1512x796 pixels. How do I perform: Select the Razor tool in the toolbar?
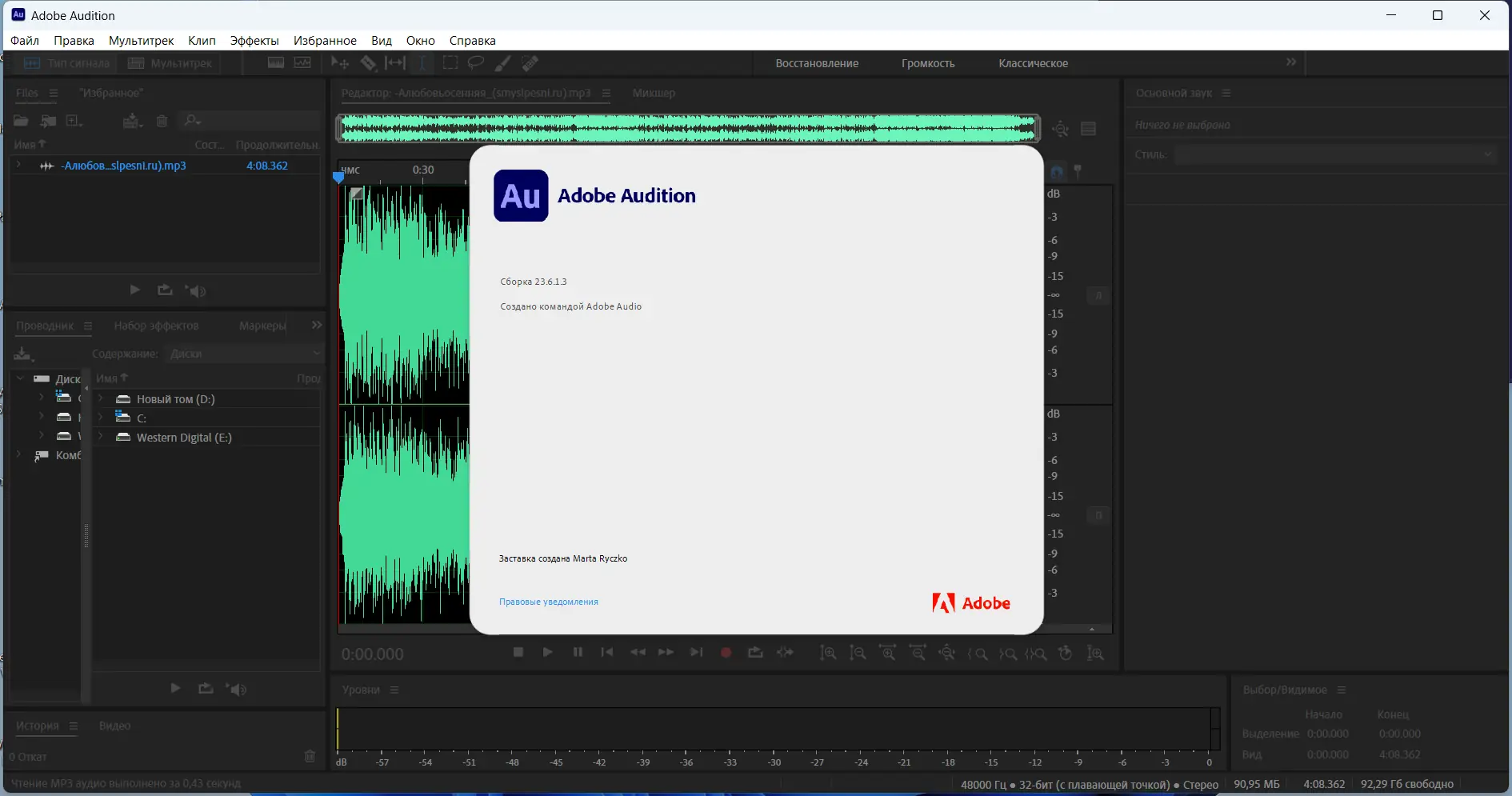pos(368,63)
